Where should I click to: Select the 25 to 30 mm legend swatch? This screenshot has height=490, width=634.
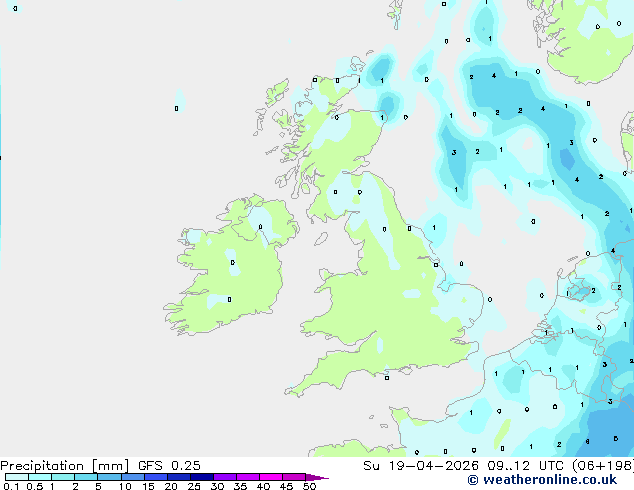click(x=202, y=477)
